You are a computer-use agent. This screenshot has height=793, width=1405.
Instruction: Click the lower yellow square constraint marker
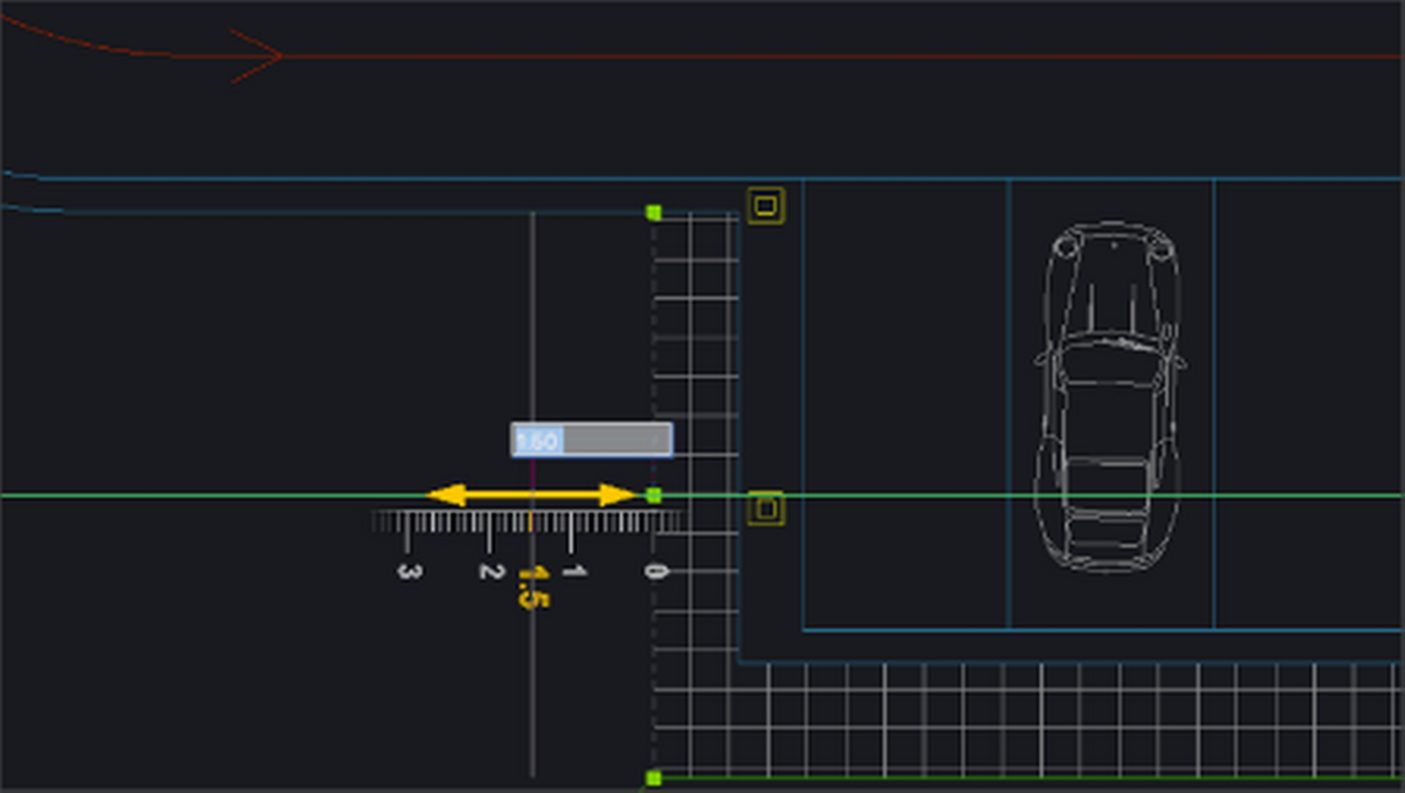(765, 509)
